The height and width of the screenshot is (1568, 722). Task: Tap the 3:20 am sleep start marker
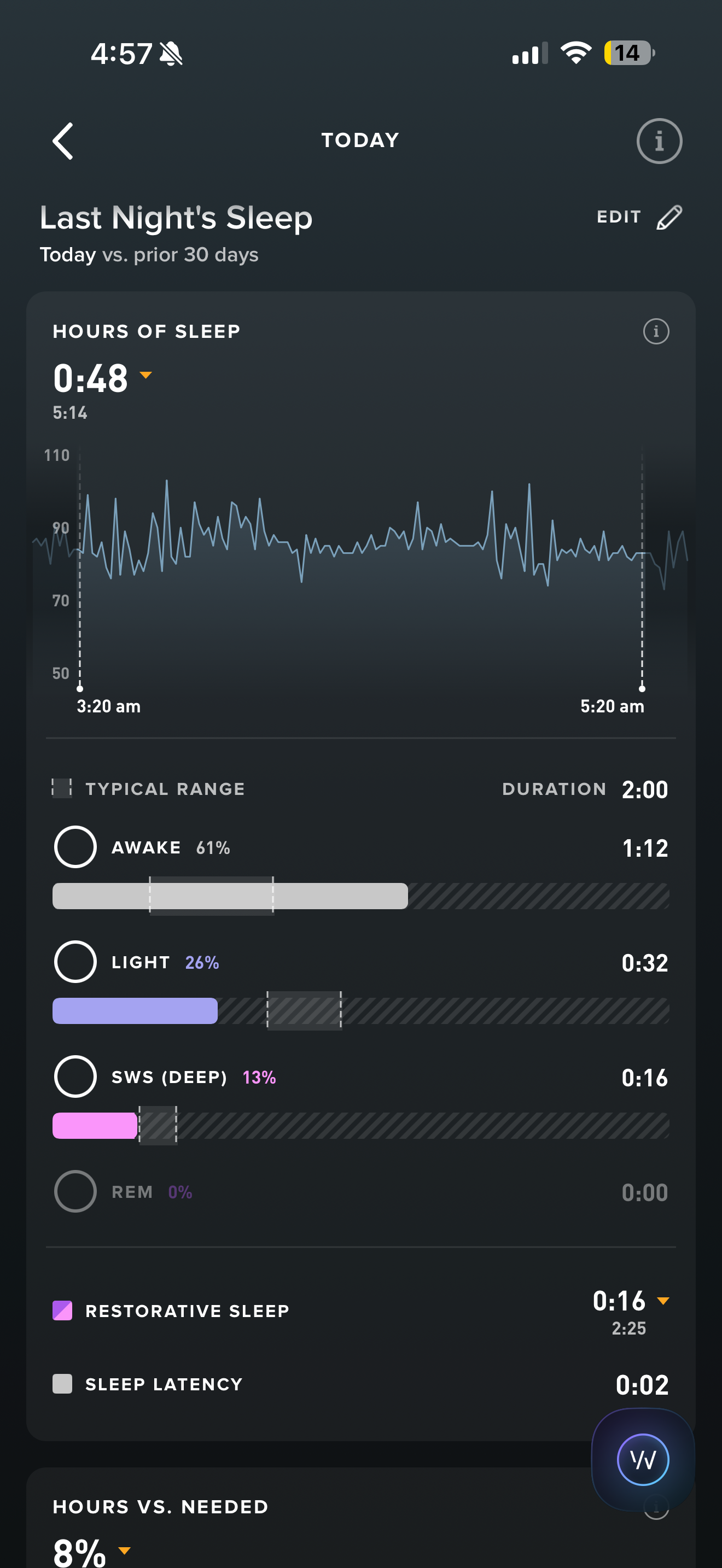point(80,689)
